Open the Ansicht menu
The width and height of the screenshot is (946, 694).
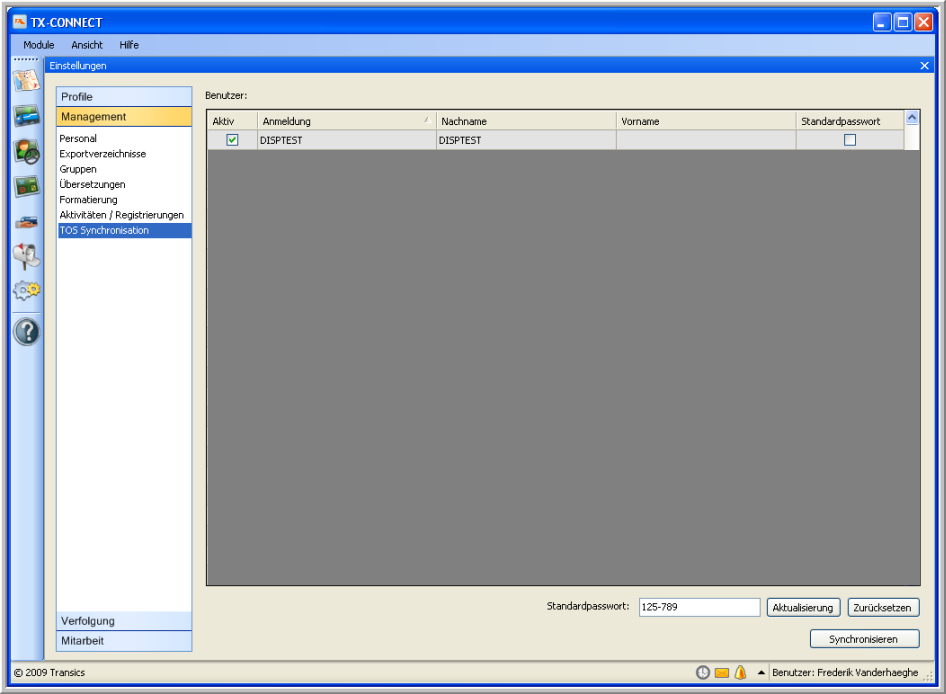click(87, 45)
